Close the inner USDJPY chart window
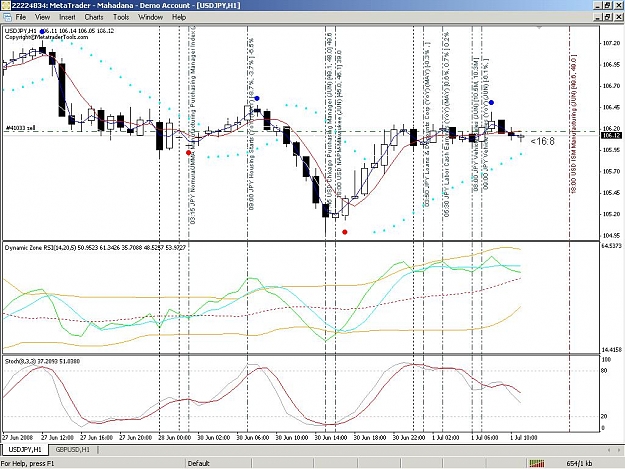625x469 pixels. [619, 17]
